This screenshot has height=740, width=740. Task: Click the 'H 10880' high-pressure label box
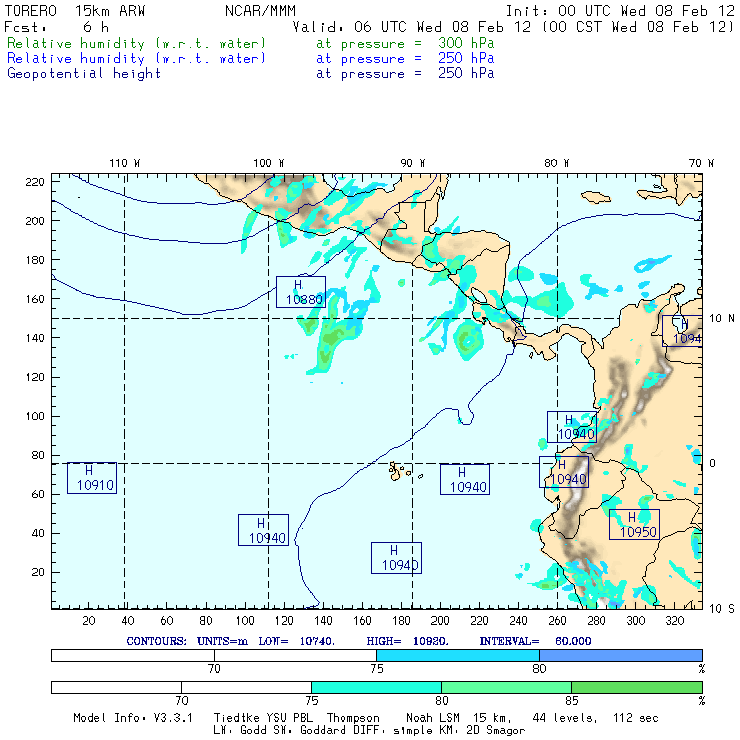coord(301,292)
